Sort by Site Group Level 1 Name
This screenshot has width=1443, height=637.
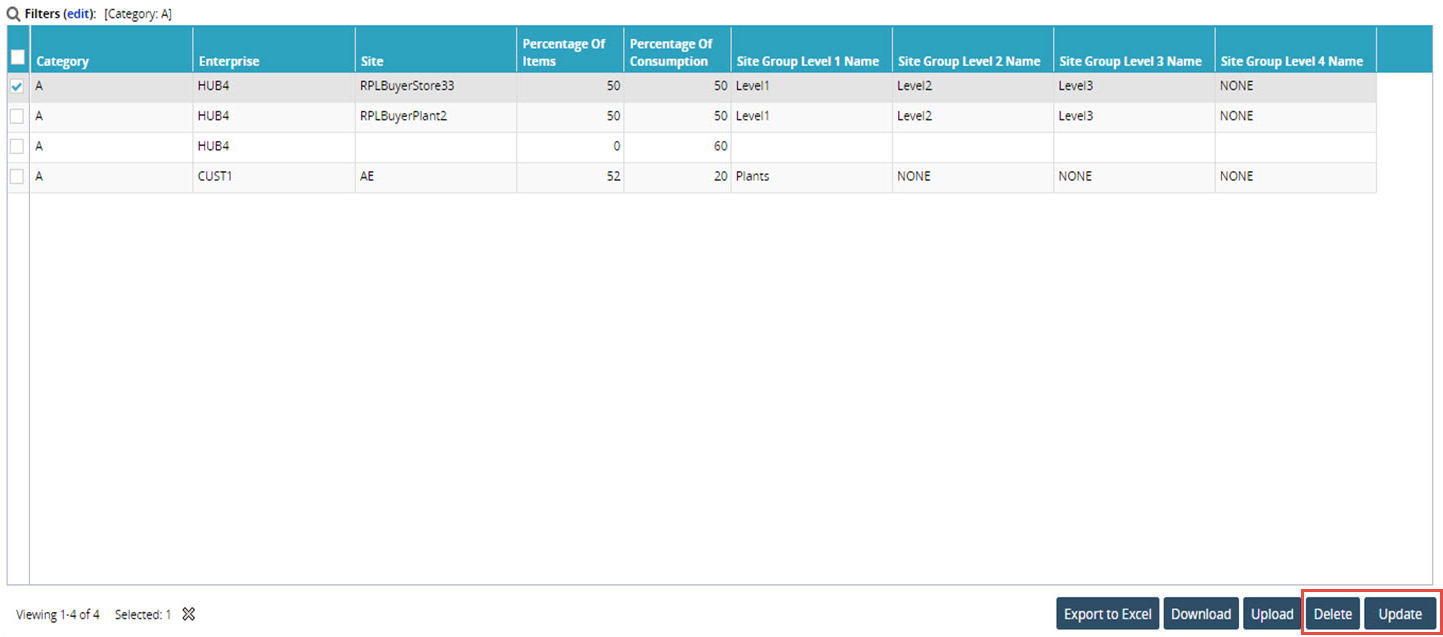[x=811, y=49]
